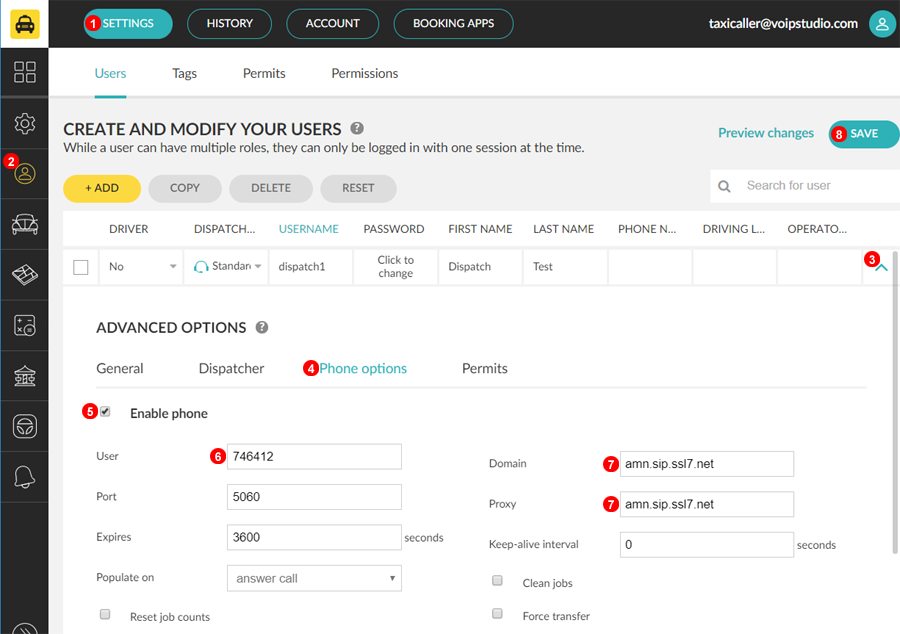Click the Preview changes link

(x=766, y=133)
